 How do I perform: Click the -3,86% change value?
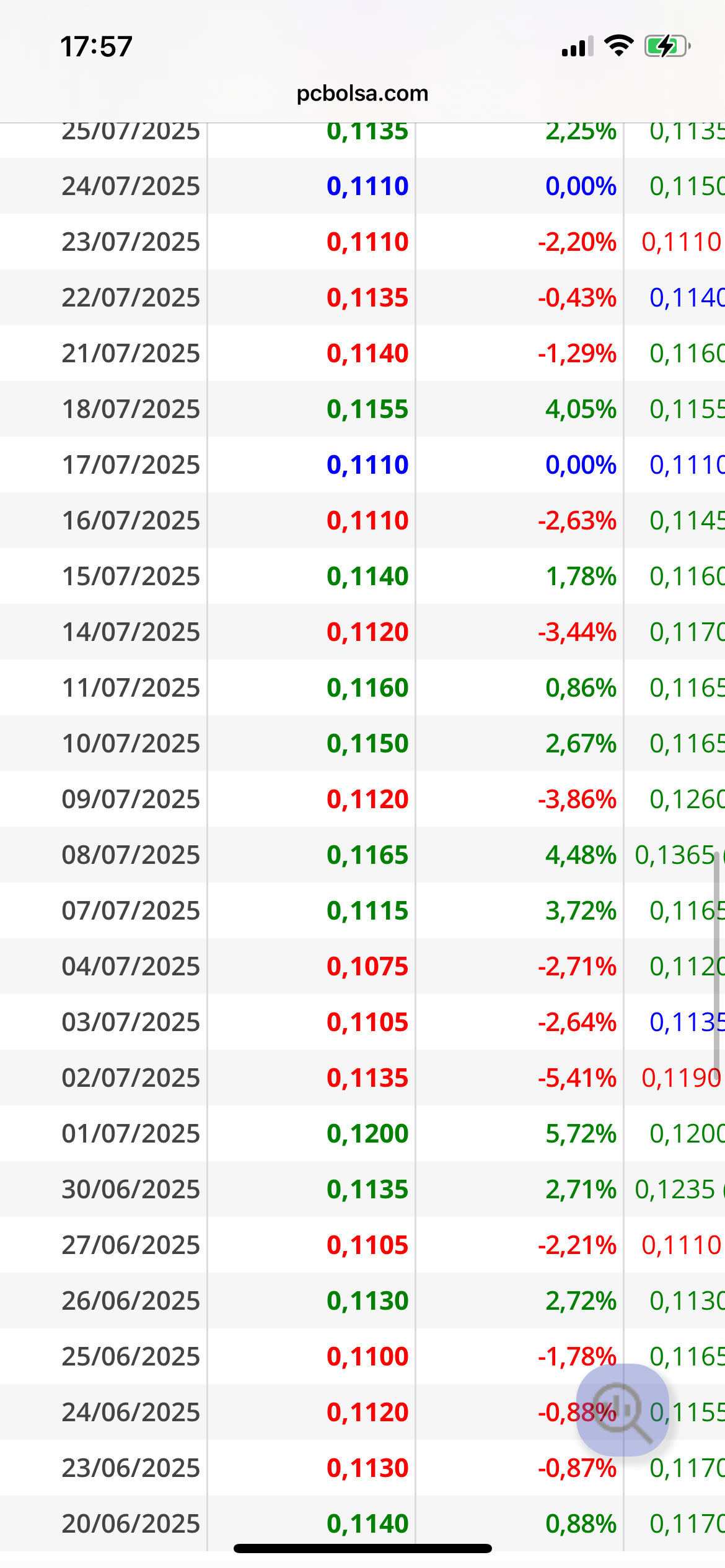click(577, 799)
